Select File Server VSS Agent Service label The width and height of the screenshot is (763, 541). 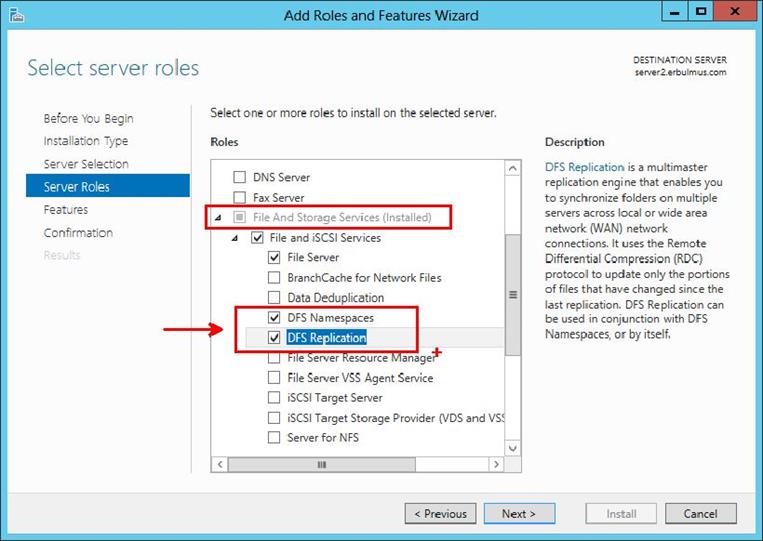[360, 378]
